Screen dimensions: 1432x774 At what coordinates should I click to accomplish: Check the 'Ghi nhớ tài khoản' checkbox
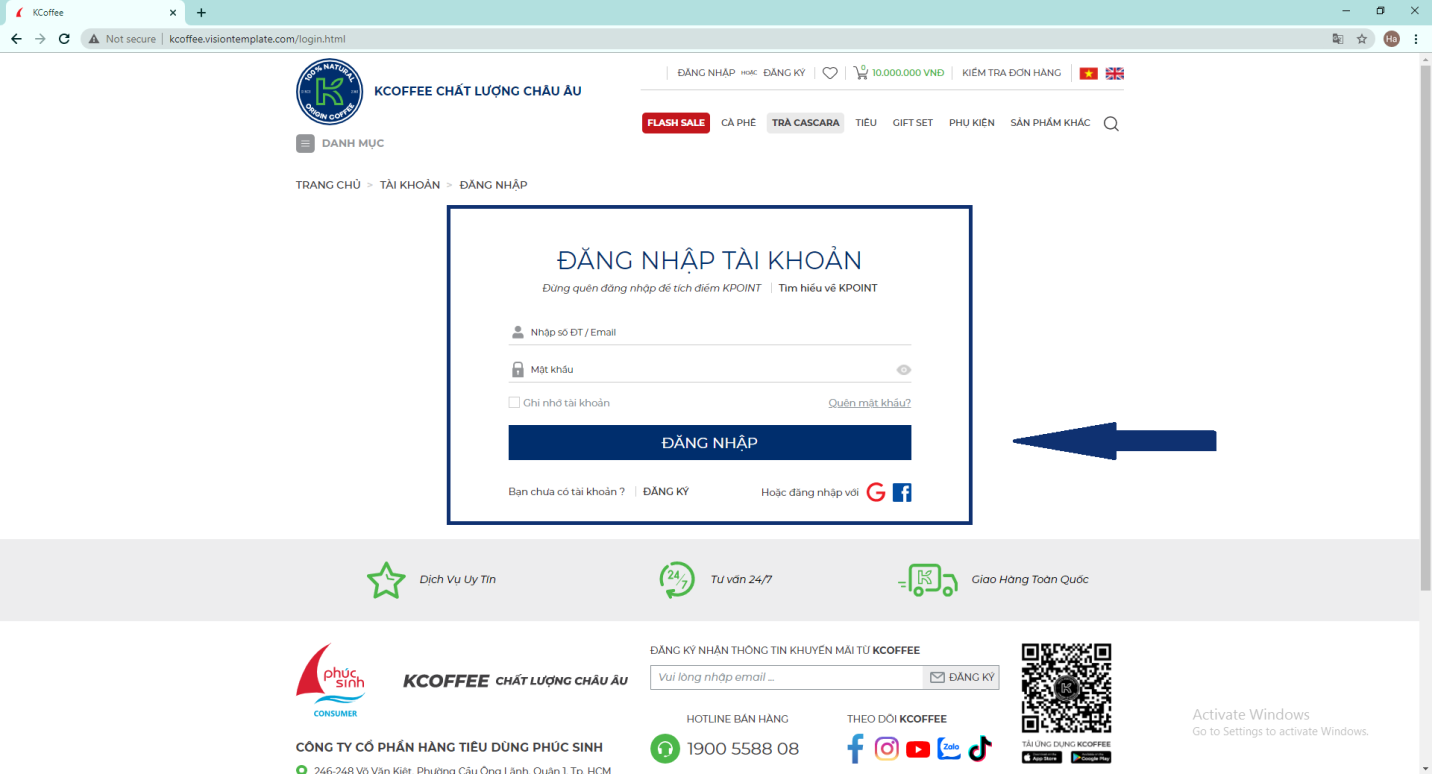[514, 403]
